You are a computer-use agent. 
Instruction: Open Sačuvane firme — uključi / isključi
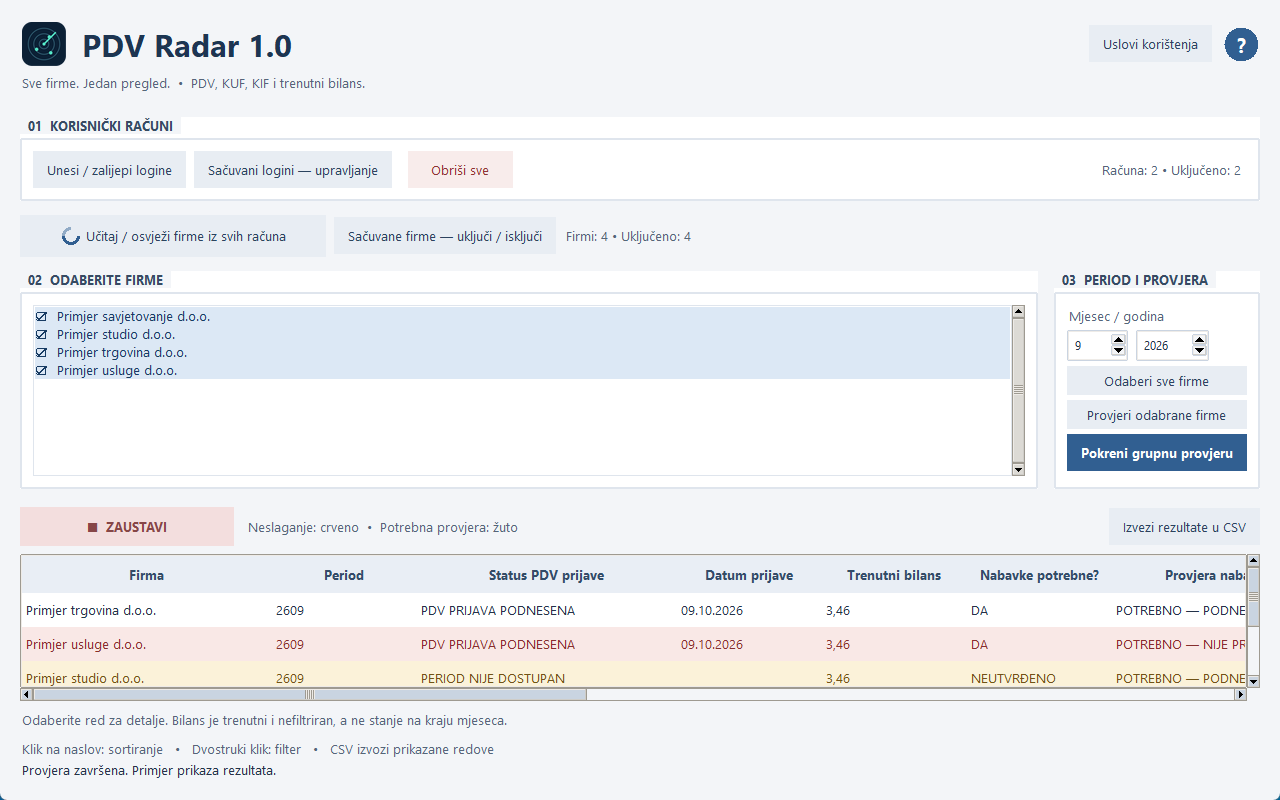click(445, 236)
